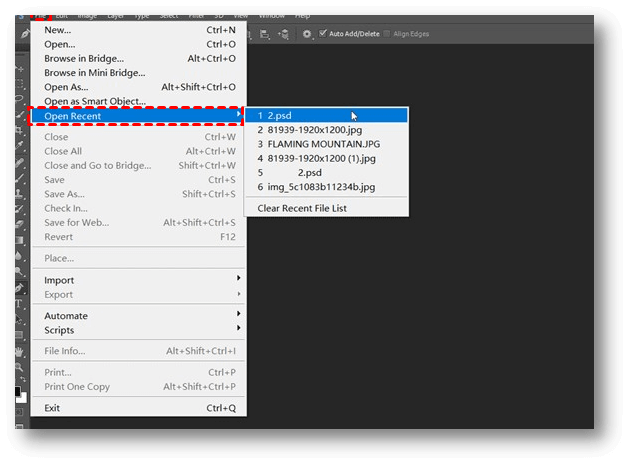Viewport: 632px width, 466px height.
Task: Toggle the Align Edges checkbox
Action: pyautogui.click(x=387, y=33)
